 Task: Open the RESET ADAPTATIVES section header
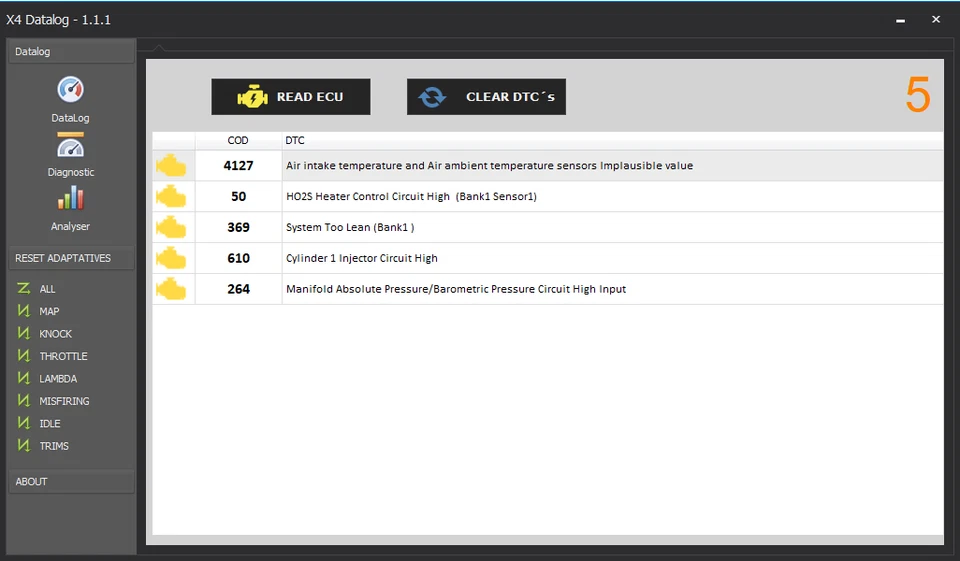[71, 258]
